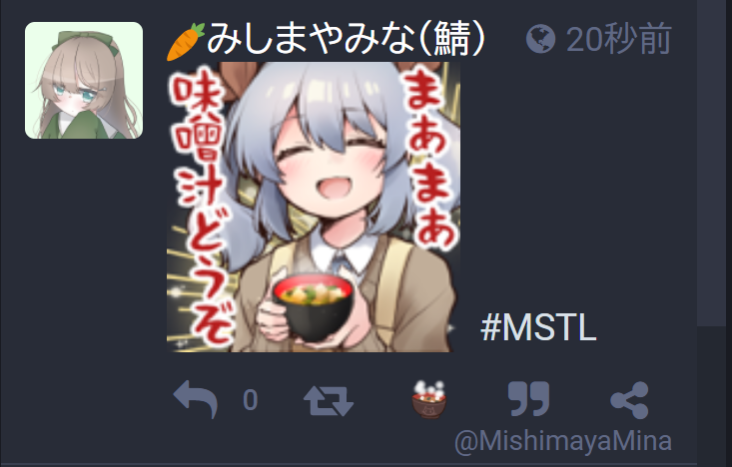732x467 pixels.
Task: Open the profile of みしまやみな(鯖)
Action: click(x=346, y=39)
